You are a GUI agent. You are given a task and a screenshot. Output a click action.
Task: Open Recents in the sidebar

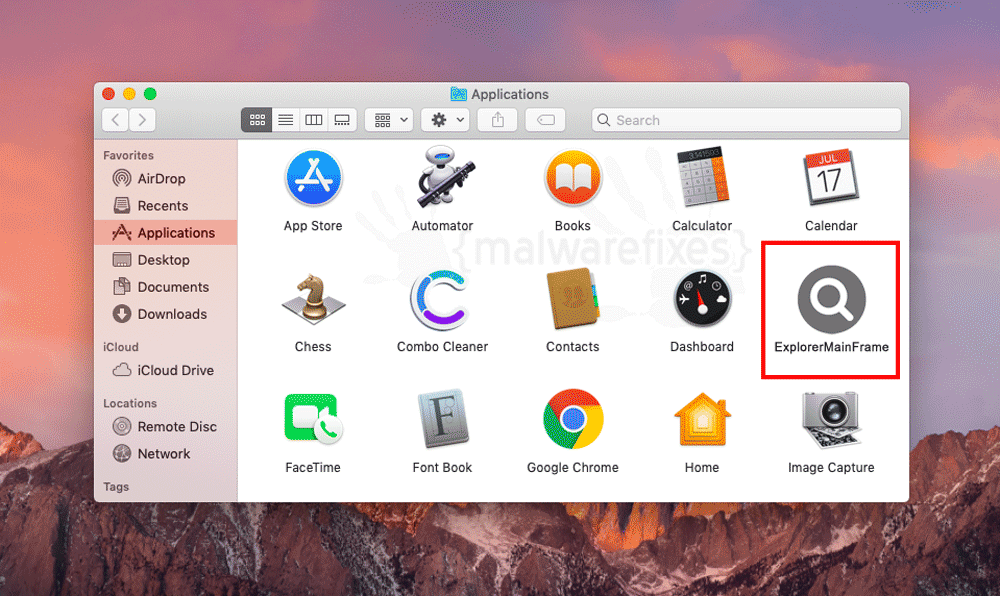click(166, 206)
